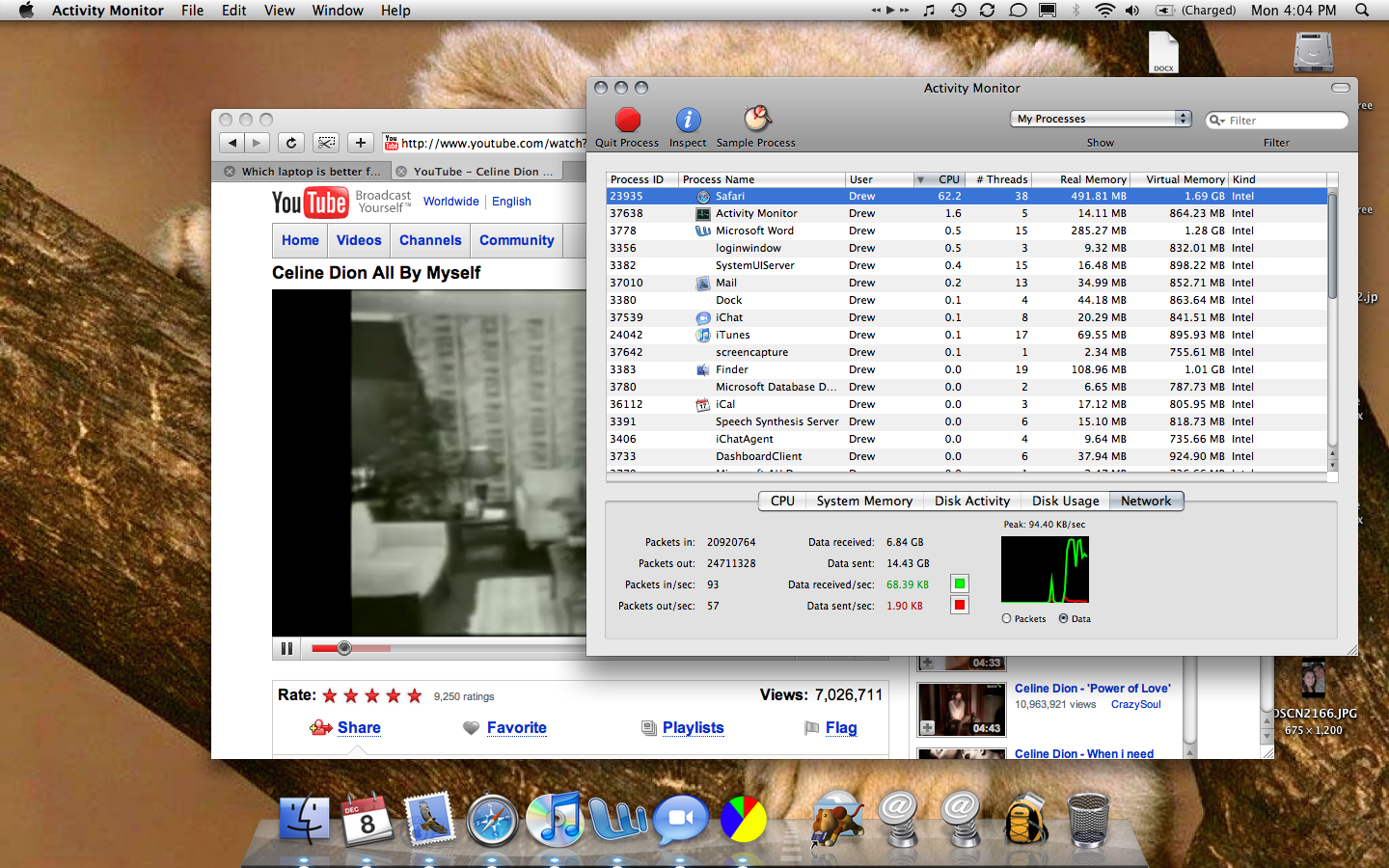The width and height of the screenshot is (1389, 868).
Task: Select the Mail process row
Action: point(967,283)
